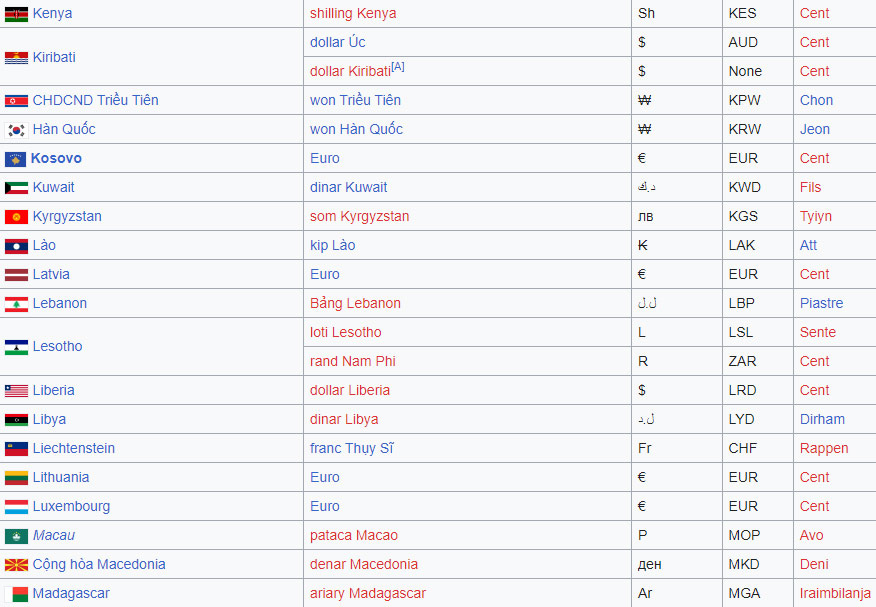Open the Madagascar country link
Viewport: 876px width, 607px height.
tap(71, 593)
